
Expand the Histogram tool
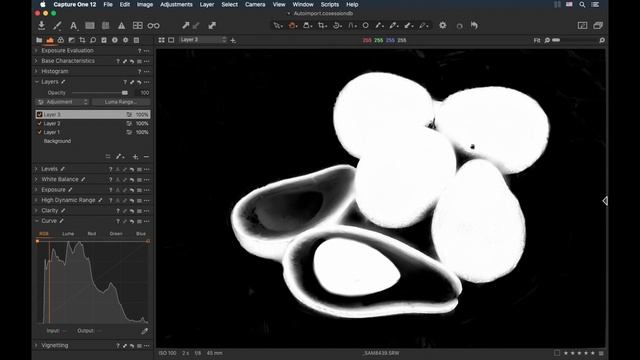click(x=36, y=71)
